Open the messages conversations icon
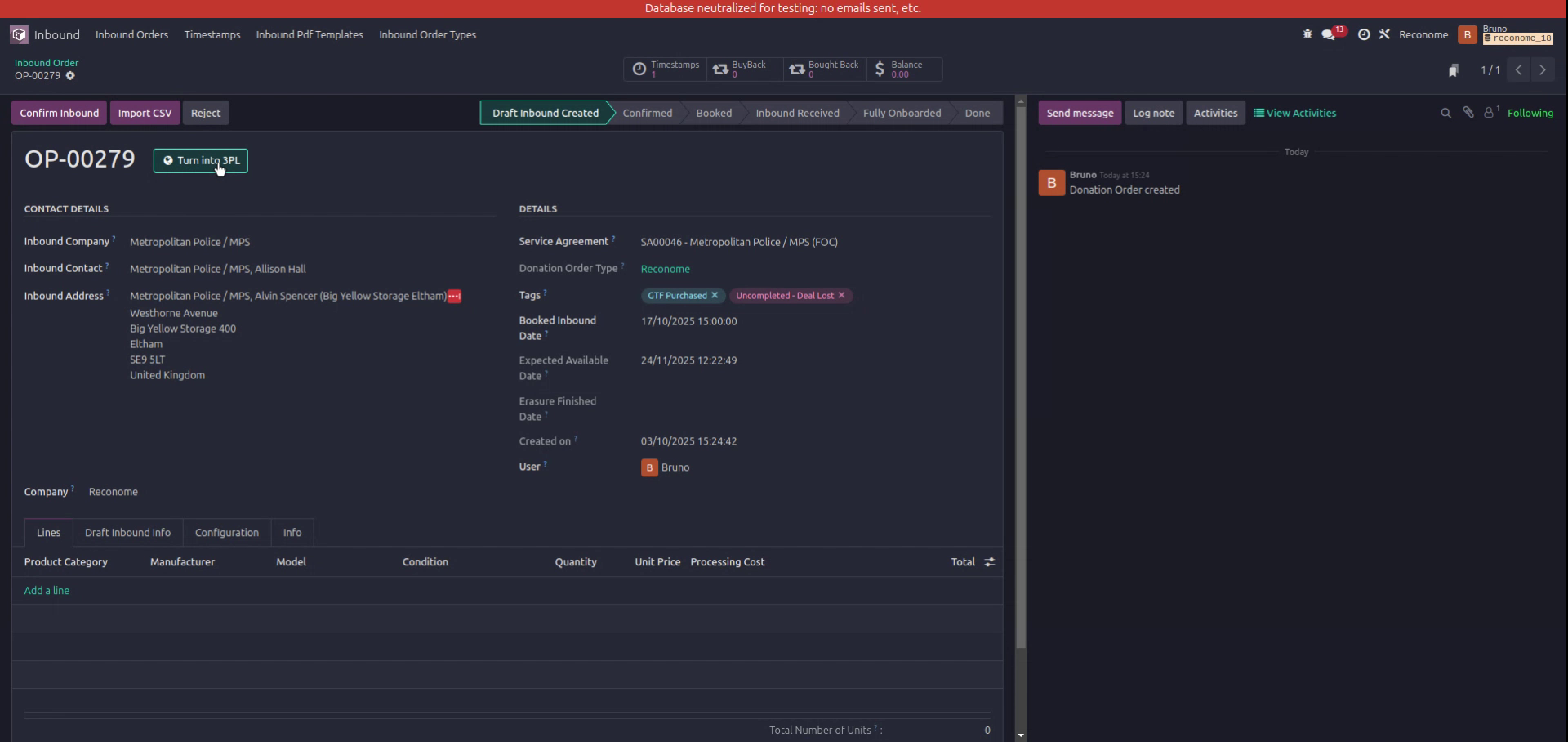 [x=1327, y=34]
